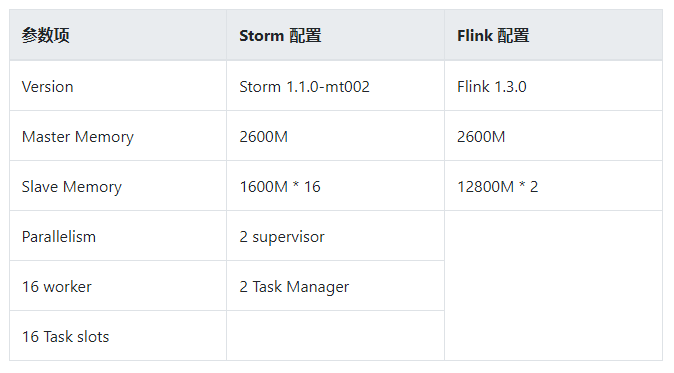
Task: Select the Master Memory row label
Action: [118, 136]
